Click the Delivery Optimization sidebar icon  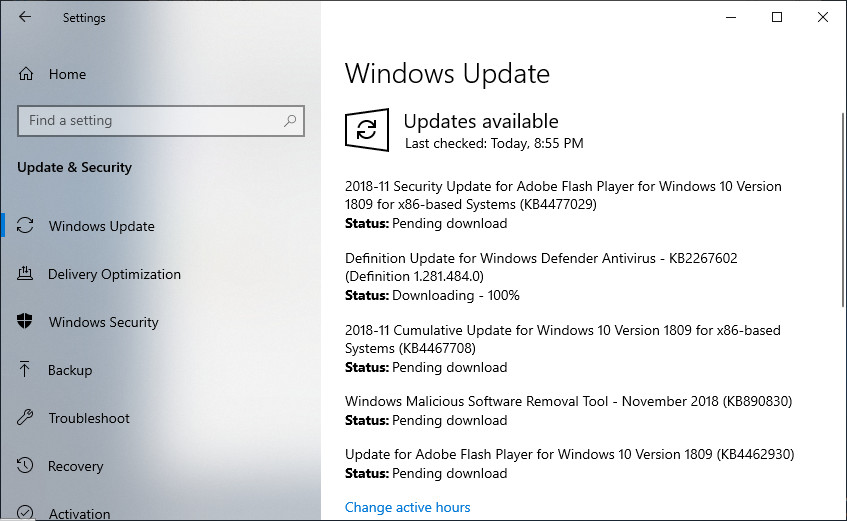26,274
